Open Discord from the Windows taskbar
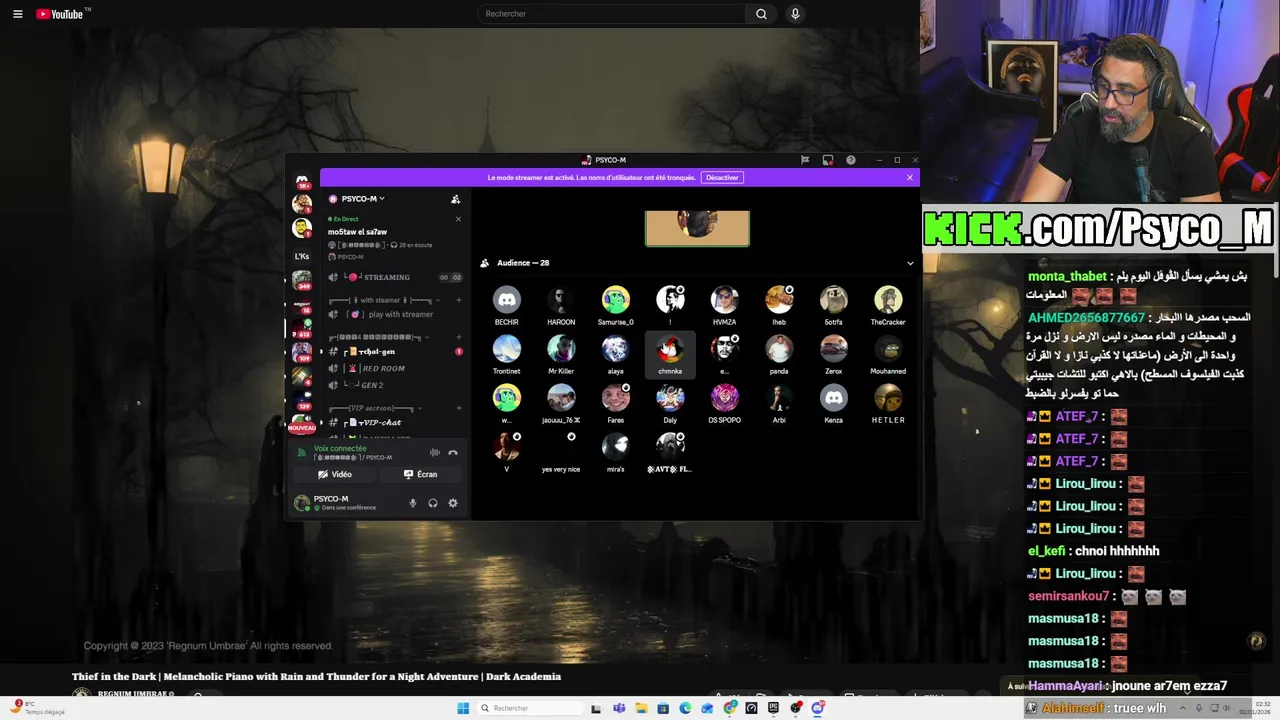This screenshot has height=720, width=1280. pos(818,708)
